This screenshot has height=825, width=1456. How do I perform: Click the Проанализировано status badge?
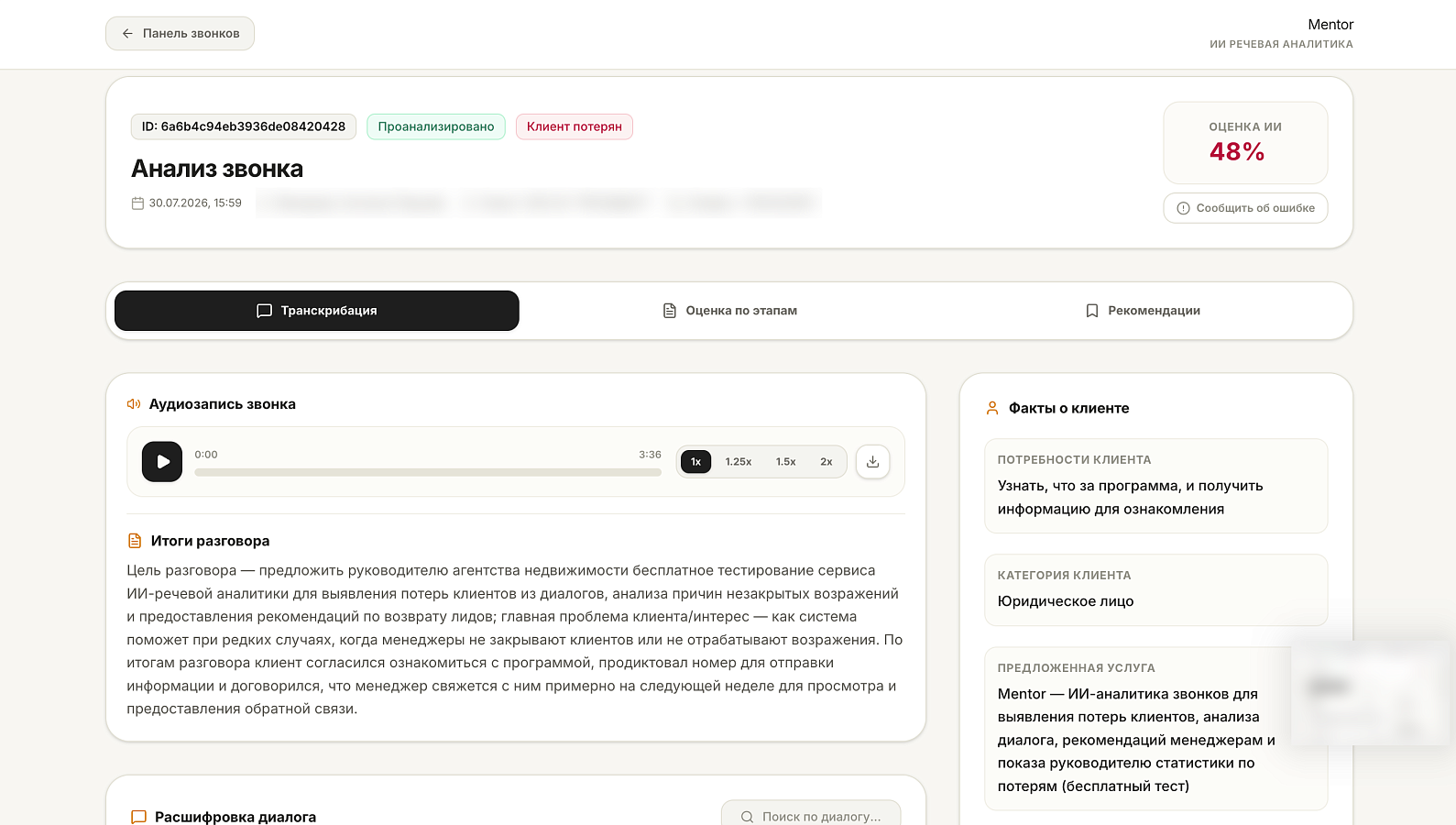(x=436, y=126)
